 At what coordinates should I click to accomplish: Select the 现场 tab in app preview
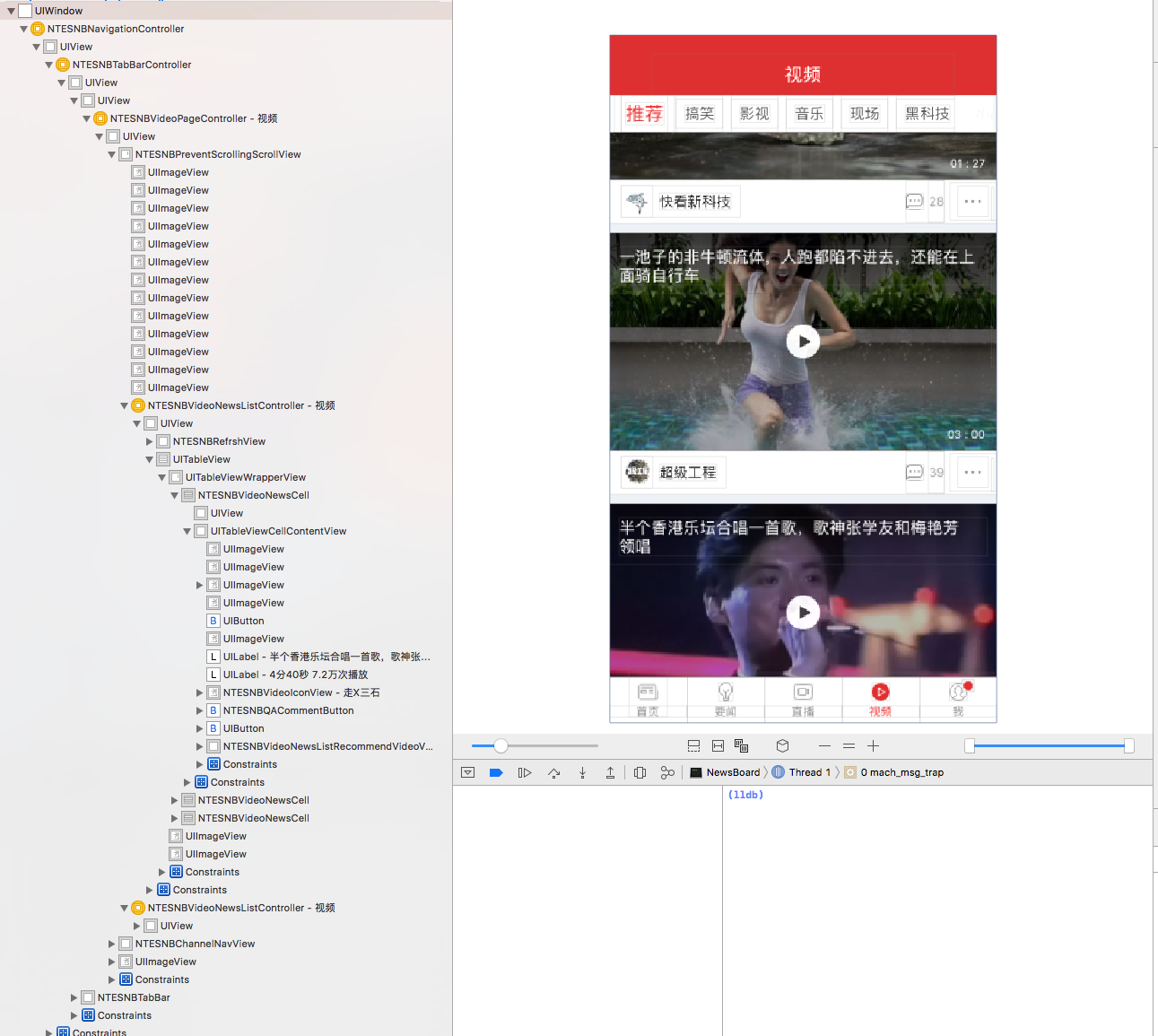point(865,114)
